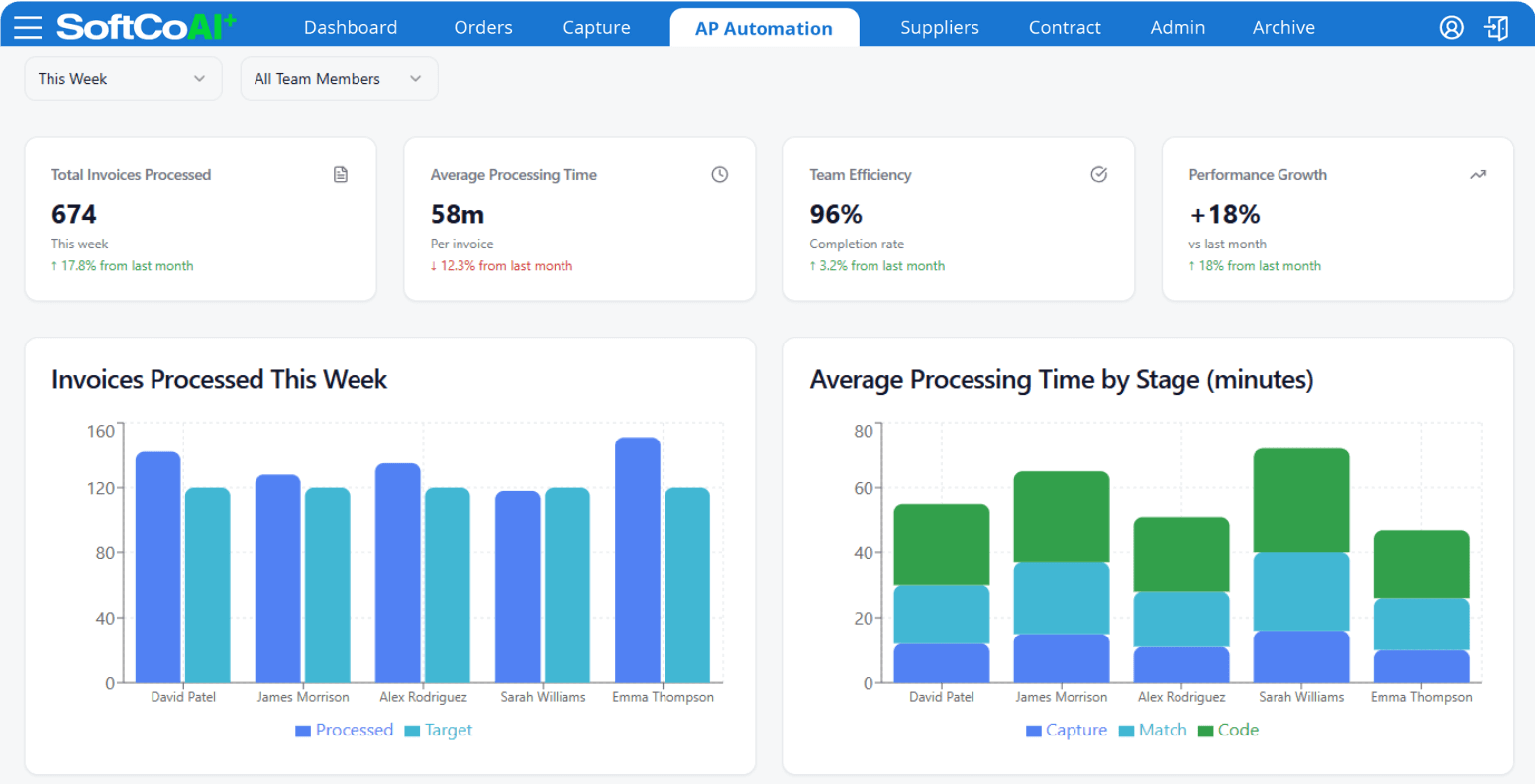1535x784 pixels.
Task: Click Emma Thompson's Processed invoices bar
Action: [x=637, y=560]
